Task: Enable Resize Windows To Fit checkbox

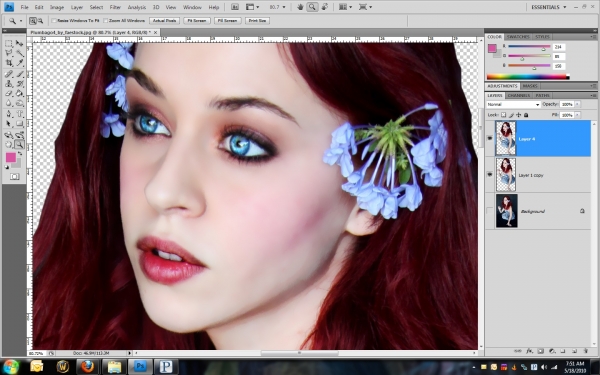Action: [54, 21]
